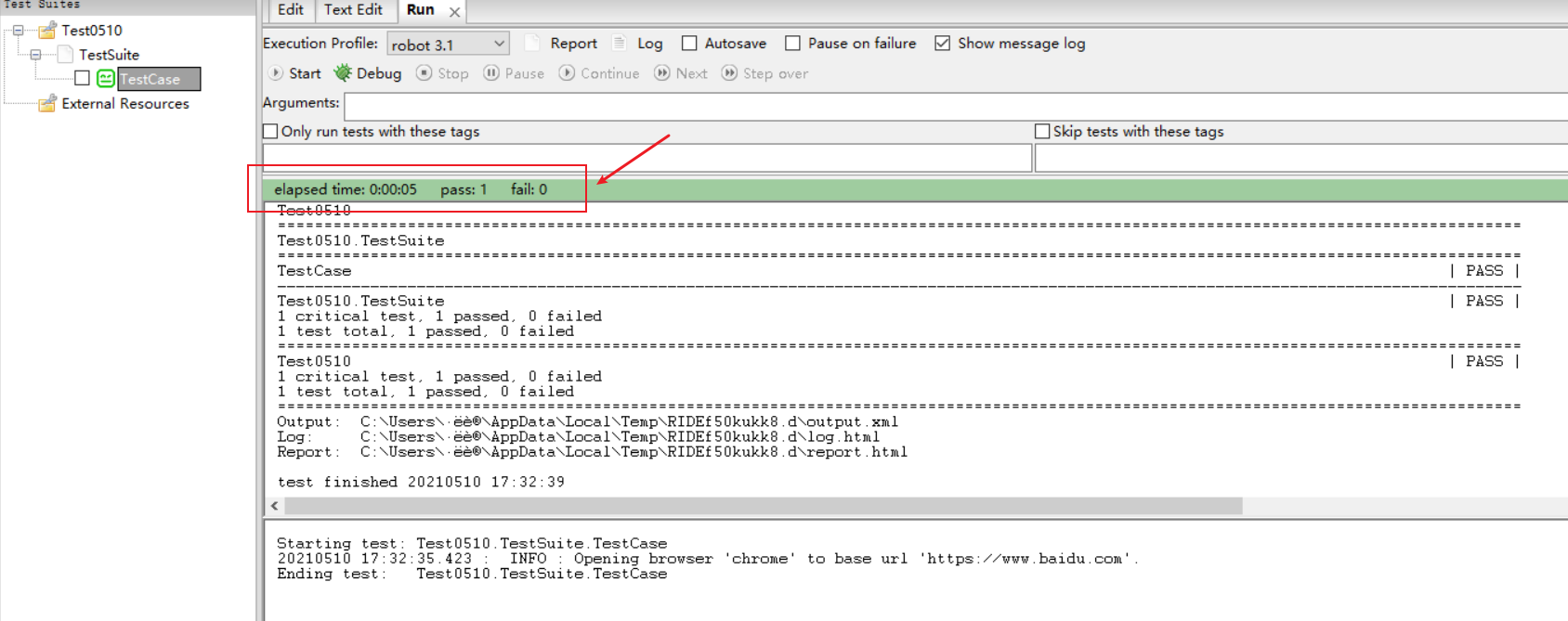Open the Log file icon
The width and height of the screenshot is (1568, 621).
[620, 43]
